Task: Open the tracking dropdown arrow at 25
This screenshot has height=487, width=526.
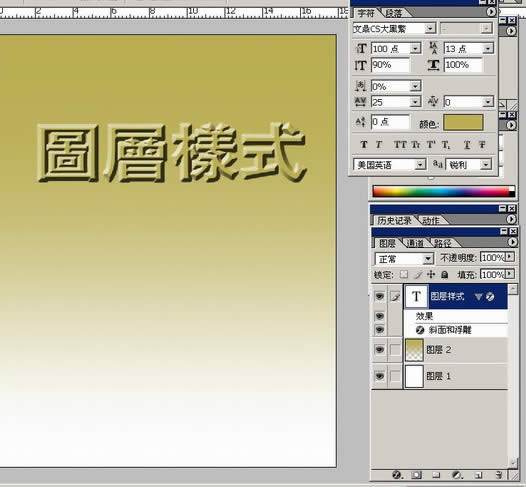Action: pyautogui.click(x=416, y=102)
